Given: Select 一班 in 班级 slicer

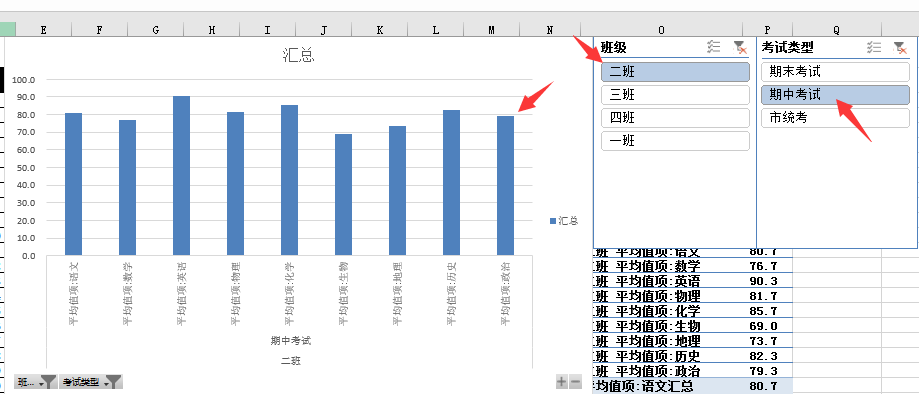Looking at the screenshot, I should tap(675, 141).
